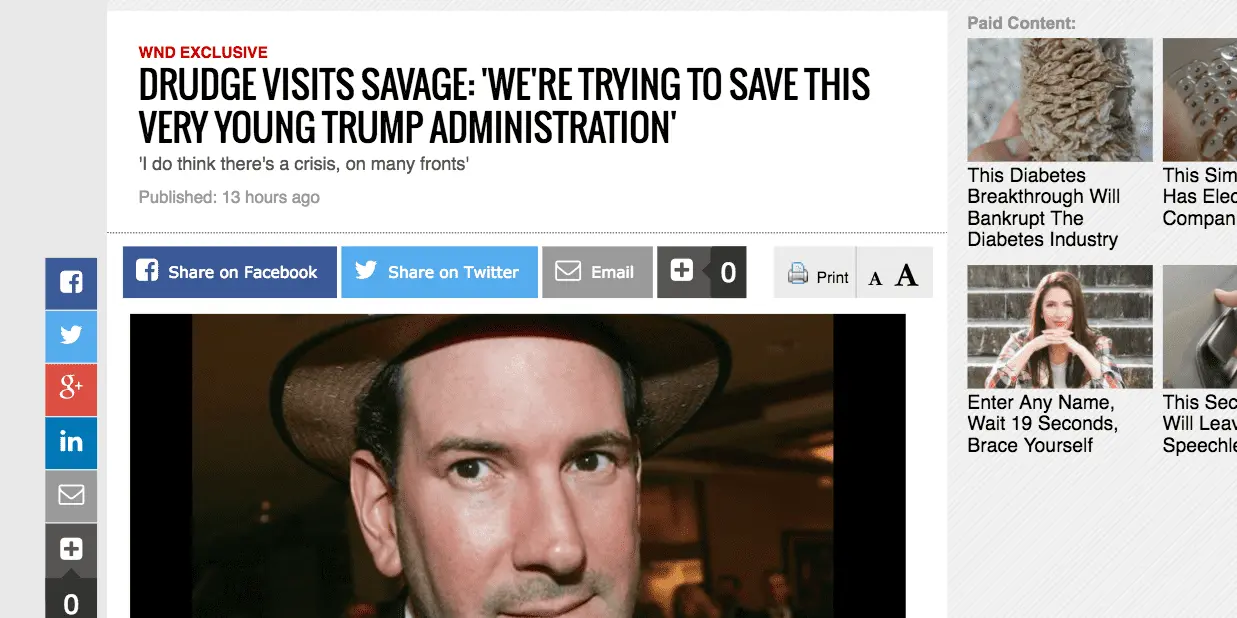Screen dimensions: 1237x618
Task: Open the plus share counter button
Action: (x=701, y=272)
